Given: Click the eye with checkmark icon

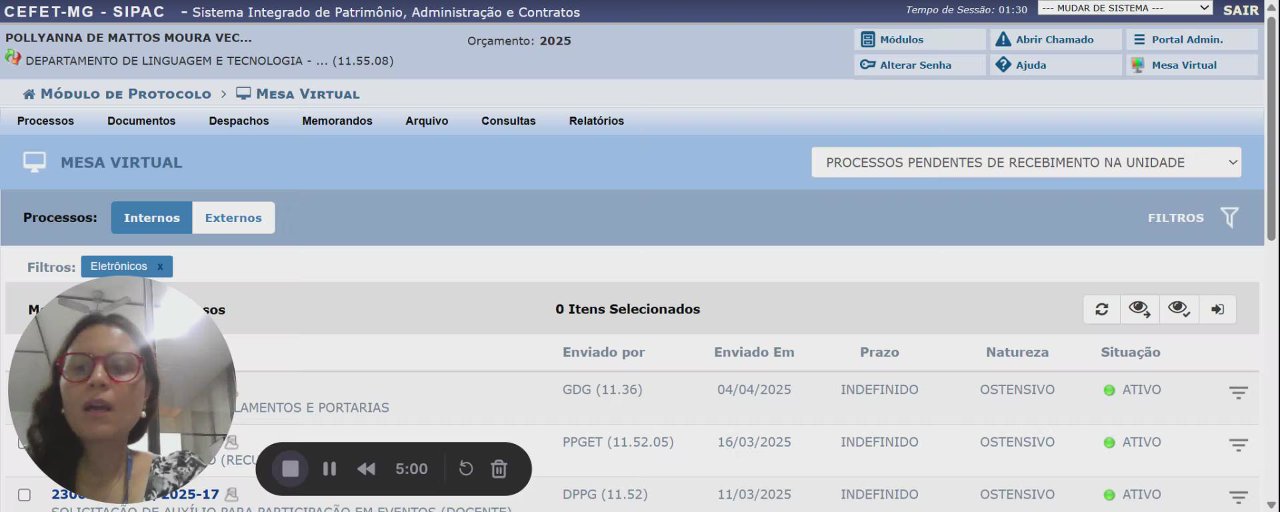Looking at the screenshot, I should [x=1179, y=310].
